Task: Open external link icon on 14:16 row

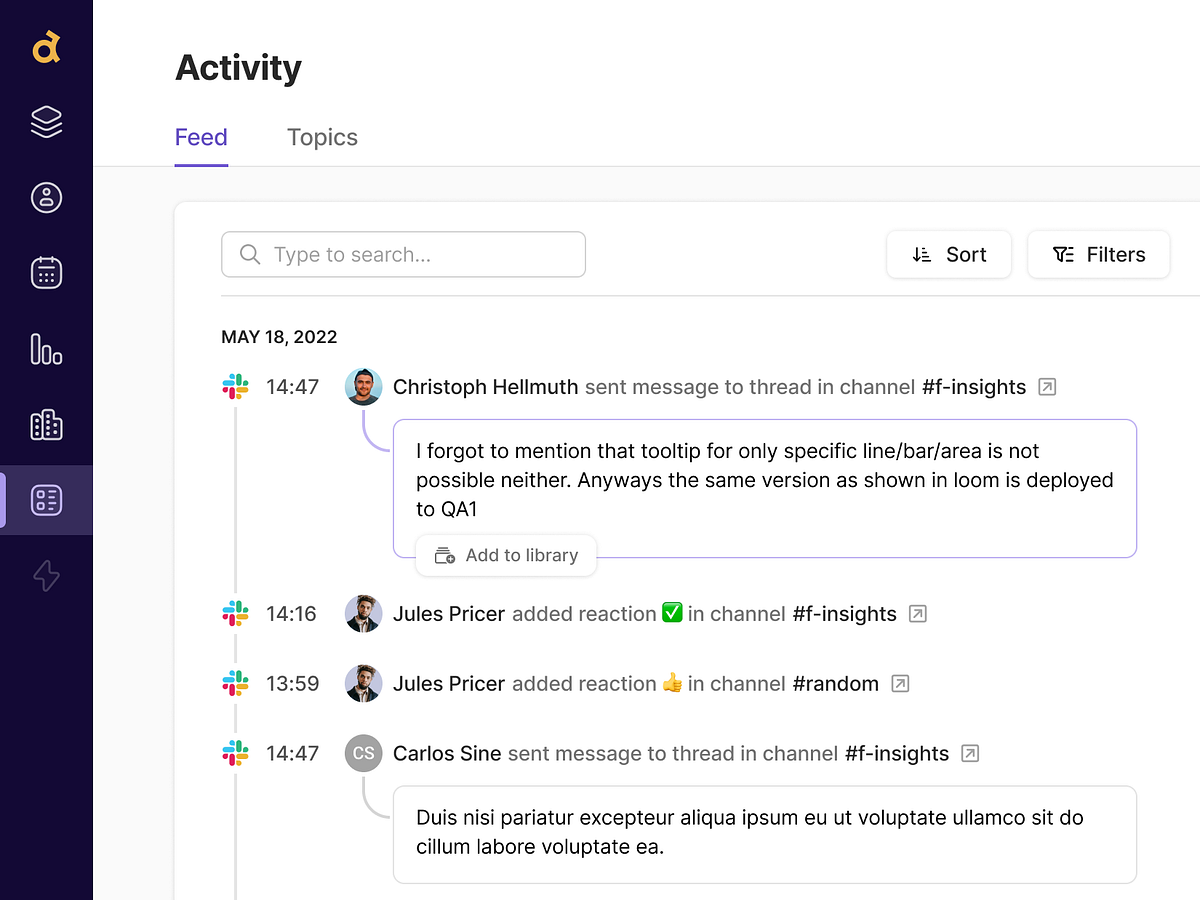Action: pyautogui.click(x=918, y=613)
